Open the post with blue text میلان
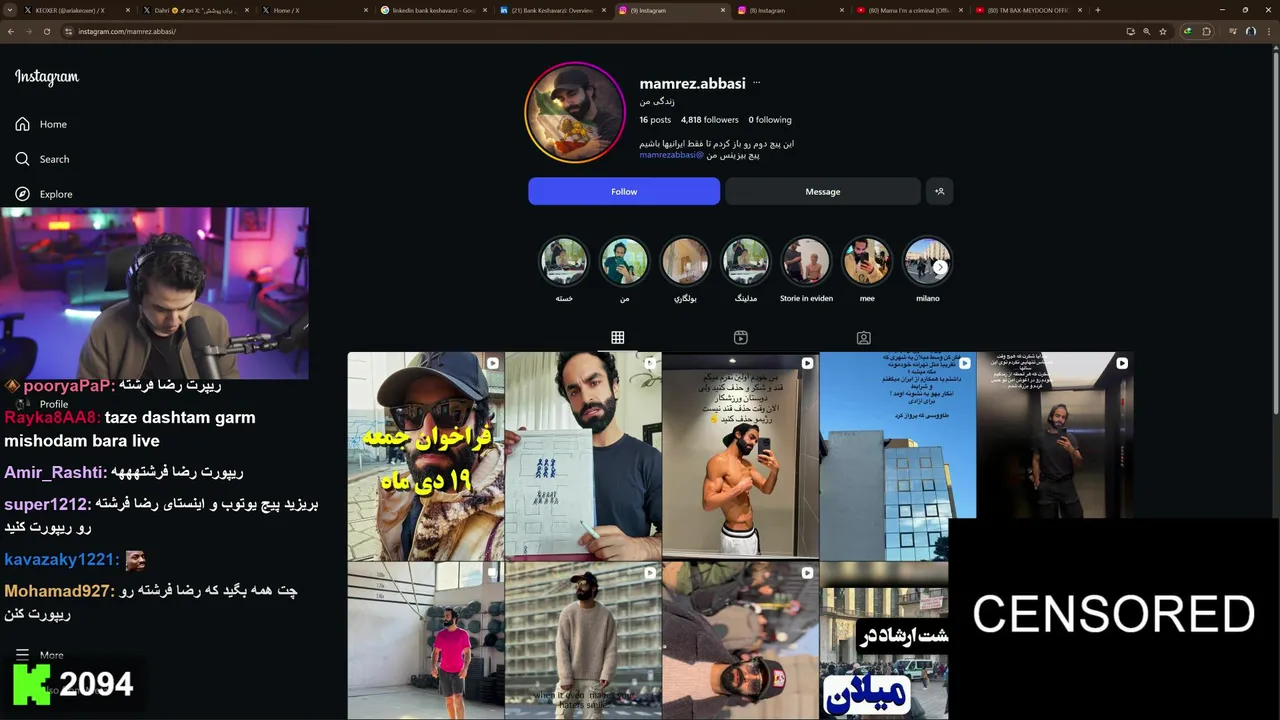 click(x=884, y=641)
